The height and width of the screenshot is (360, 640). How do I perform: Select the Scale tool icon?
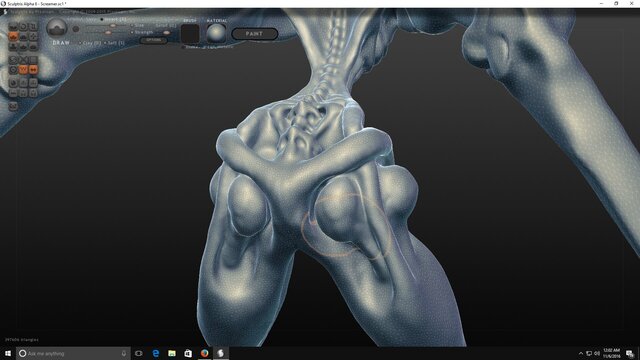click(x=33, y=27)
